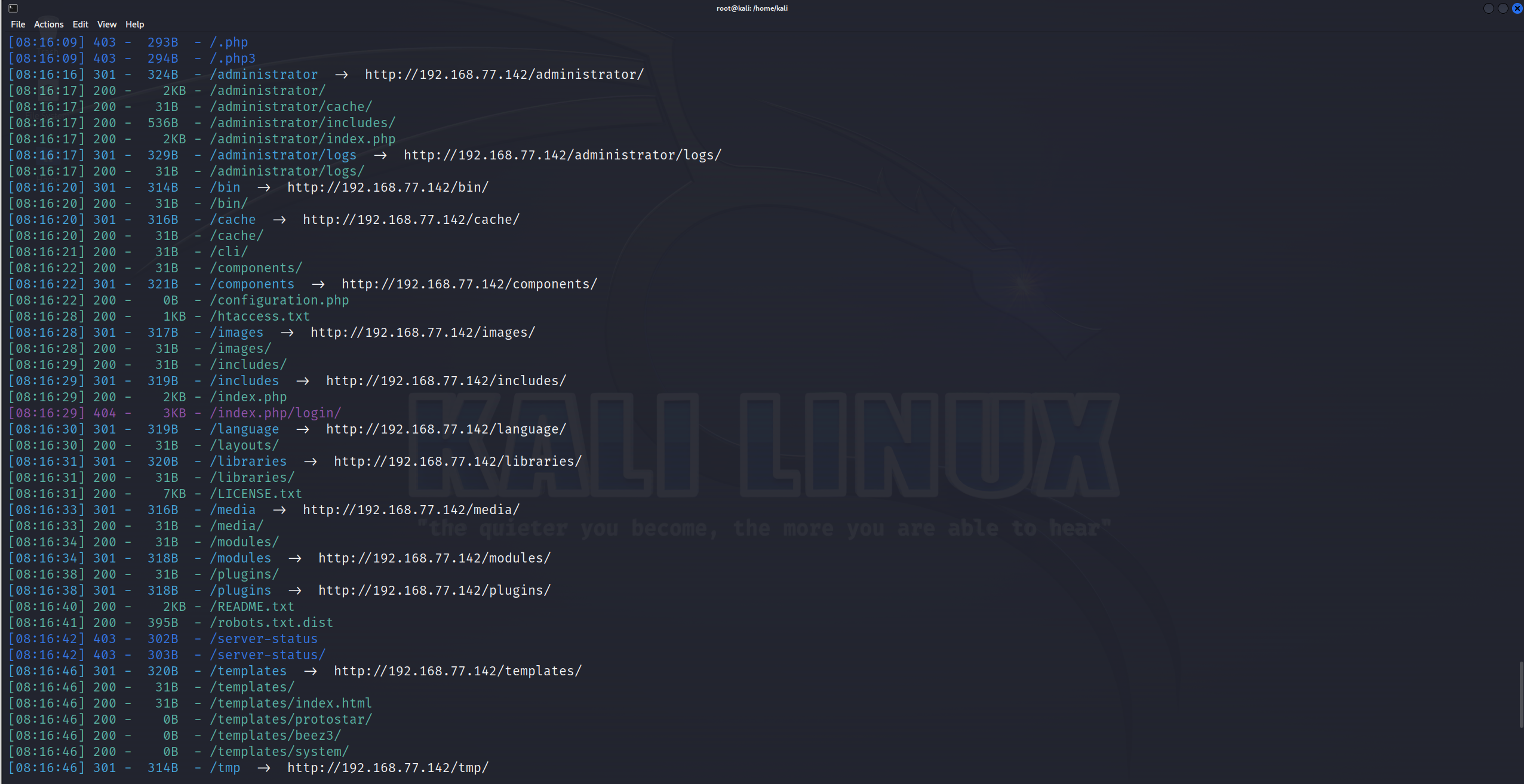
Task: Click the maximize window circle button
Action: coord(1503,8)
